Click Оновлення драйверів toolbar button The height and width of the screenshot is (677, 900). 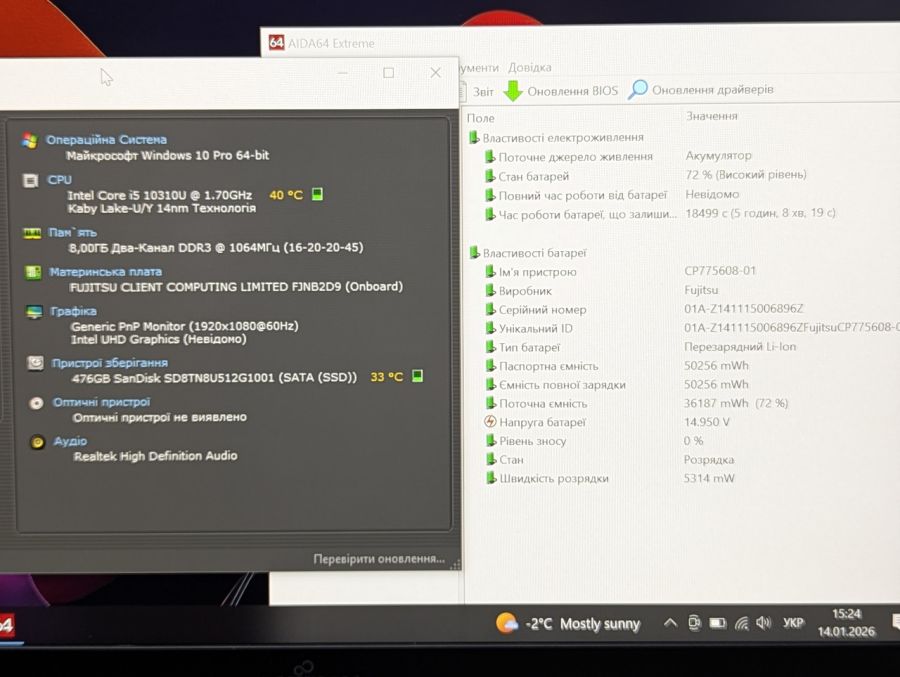pyautogui.click(x=700, y=90)
